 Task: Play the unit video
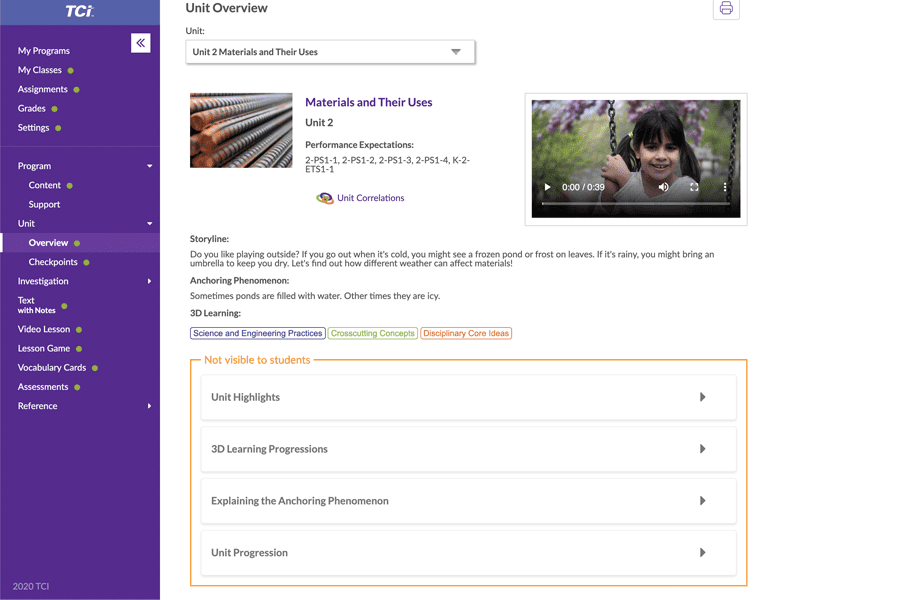click(x=547, y=187)
